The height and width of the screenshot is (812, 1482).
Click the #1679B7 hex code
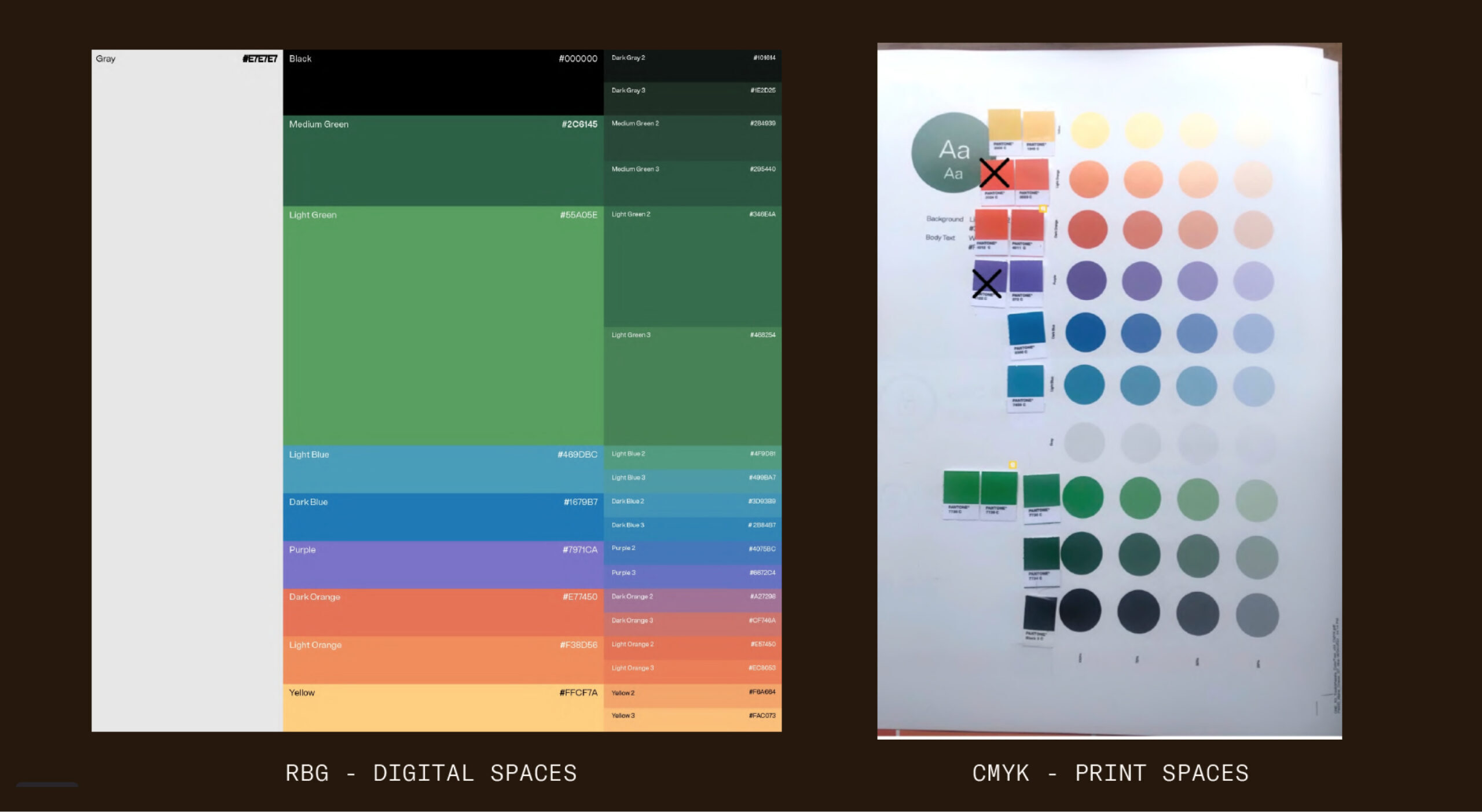point(581,502)
